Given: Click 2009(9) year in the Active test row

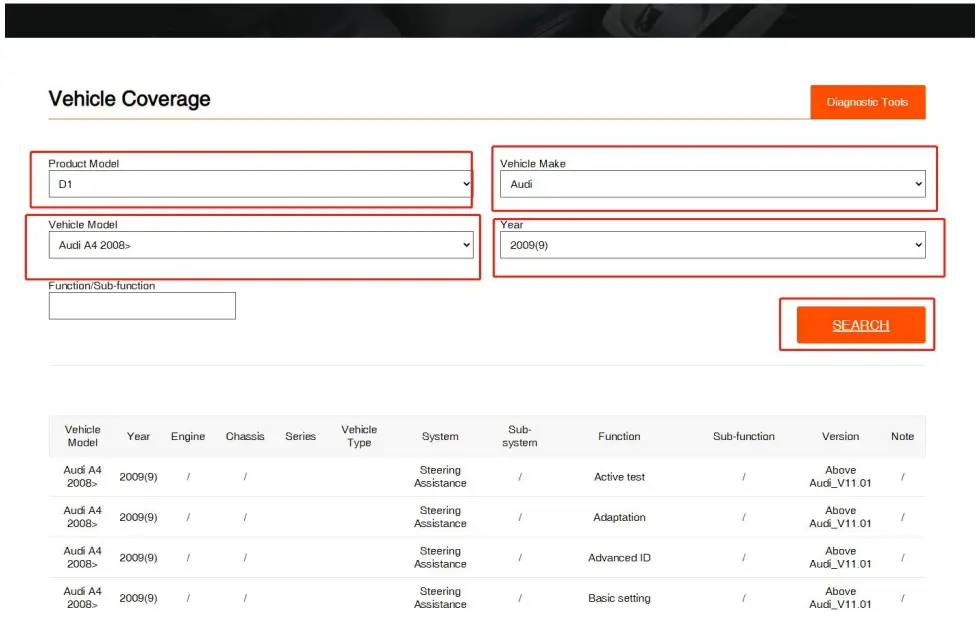Looking at the screenshot, I should click(x=138, y=477).
